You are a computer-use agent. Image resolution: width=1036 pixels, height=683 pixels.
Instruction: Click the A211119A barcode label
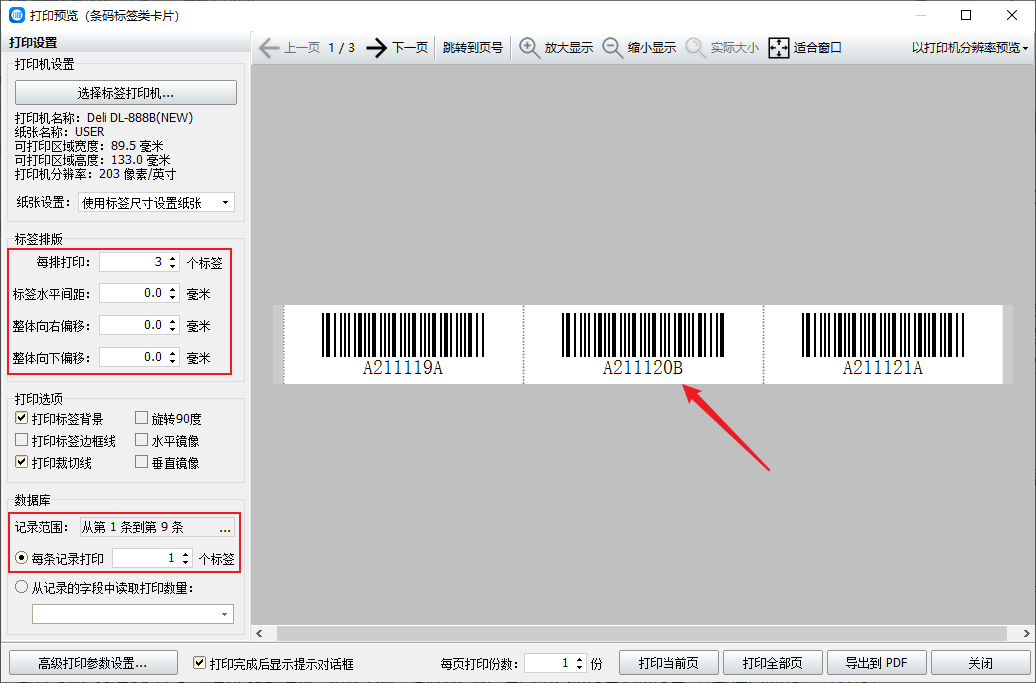(x=403, y=344)
